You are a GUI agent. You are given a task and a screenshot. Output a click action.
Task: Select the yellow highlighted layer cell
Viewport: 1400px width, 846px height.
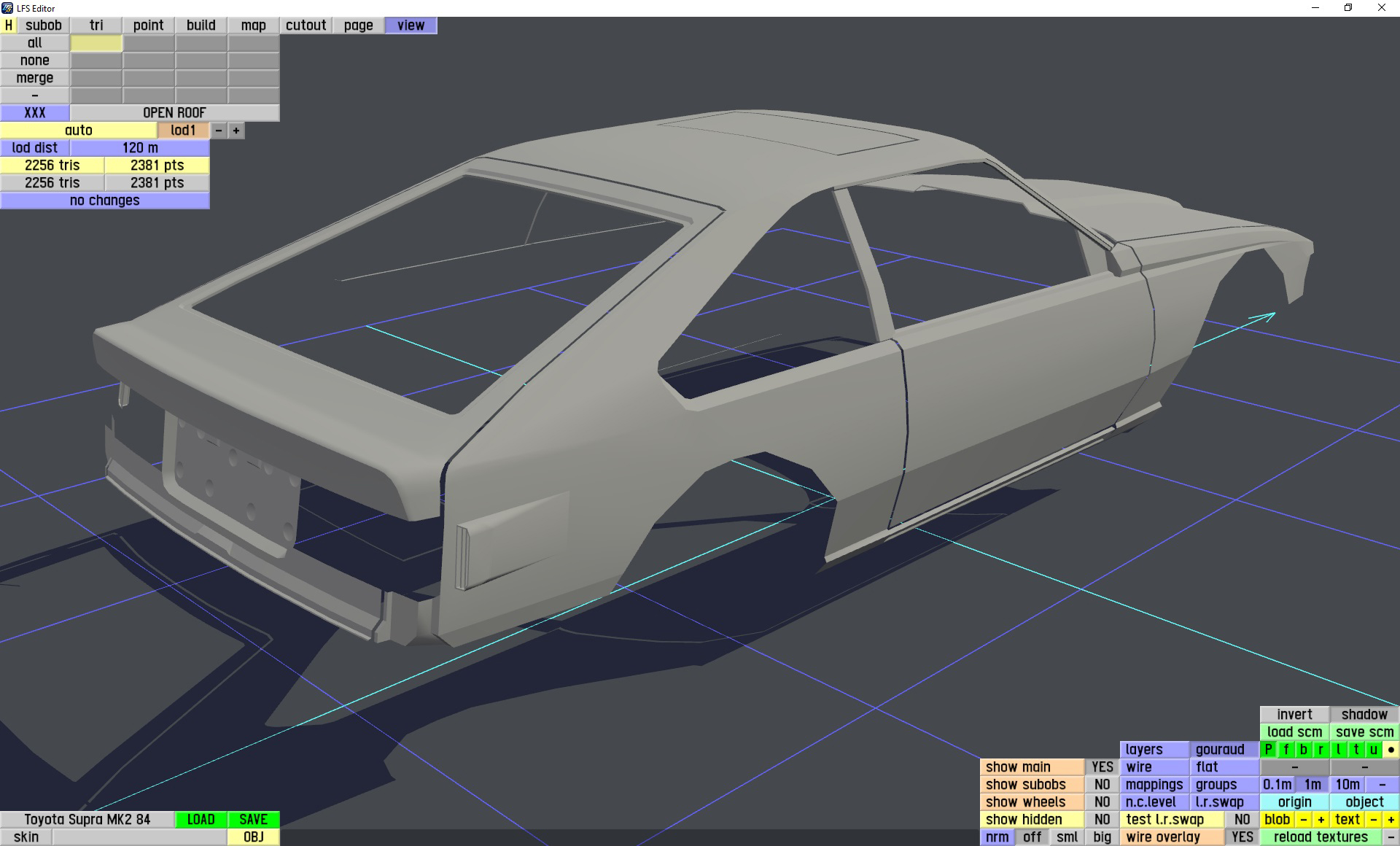coord(96,43)
